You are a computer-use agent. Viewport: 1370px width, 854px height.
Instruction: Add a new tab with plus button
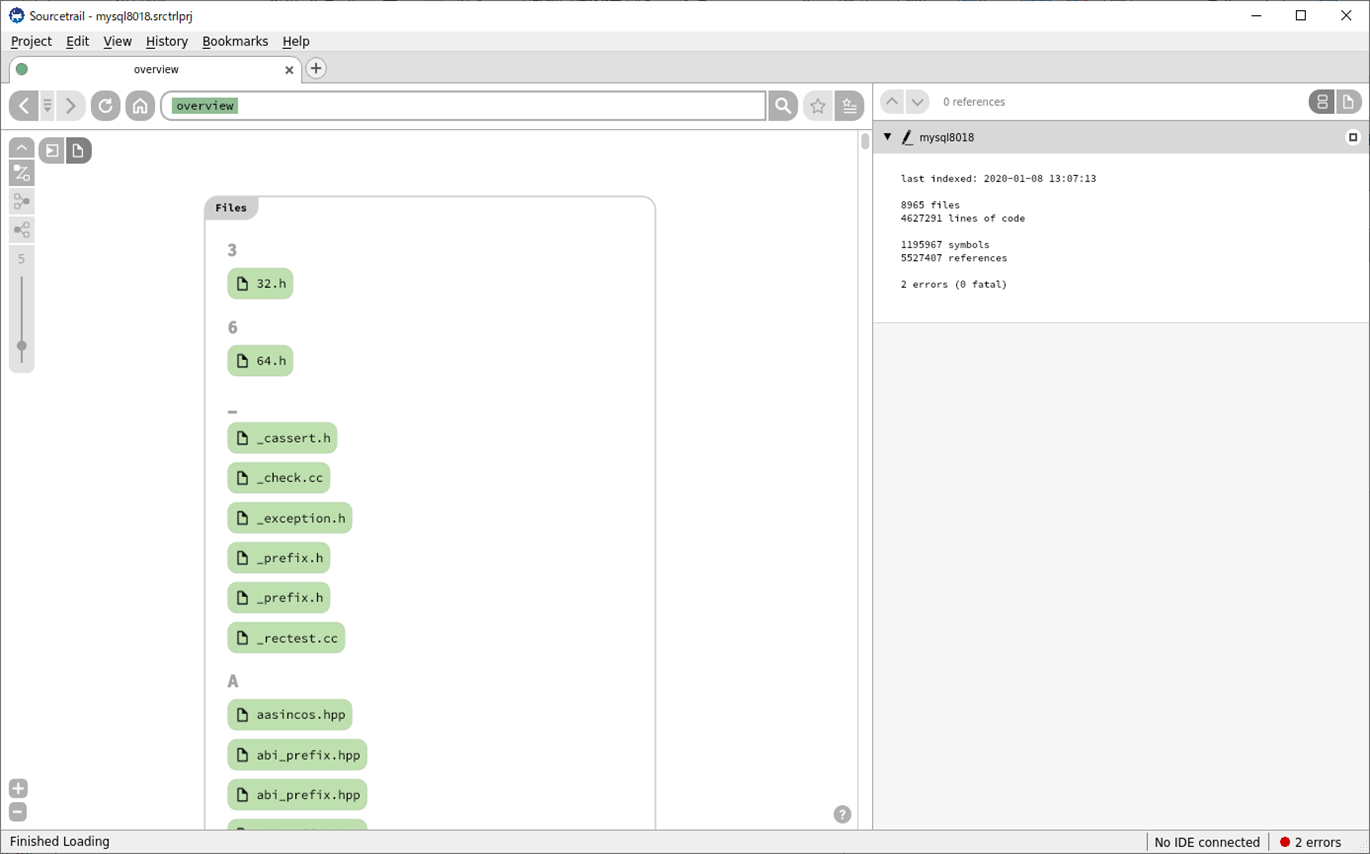316,68
